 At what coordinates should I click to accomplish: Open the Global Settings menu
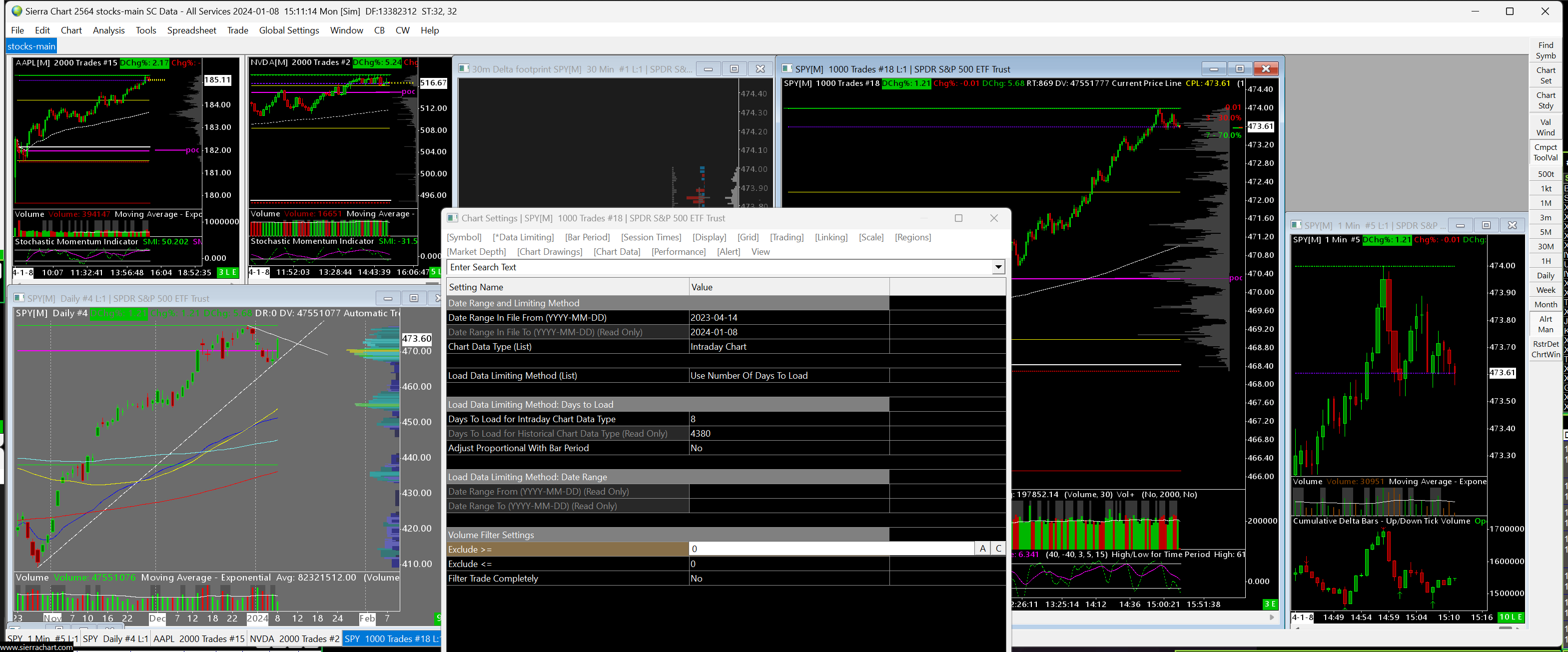tap(288, 30)
